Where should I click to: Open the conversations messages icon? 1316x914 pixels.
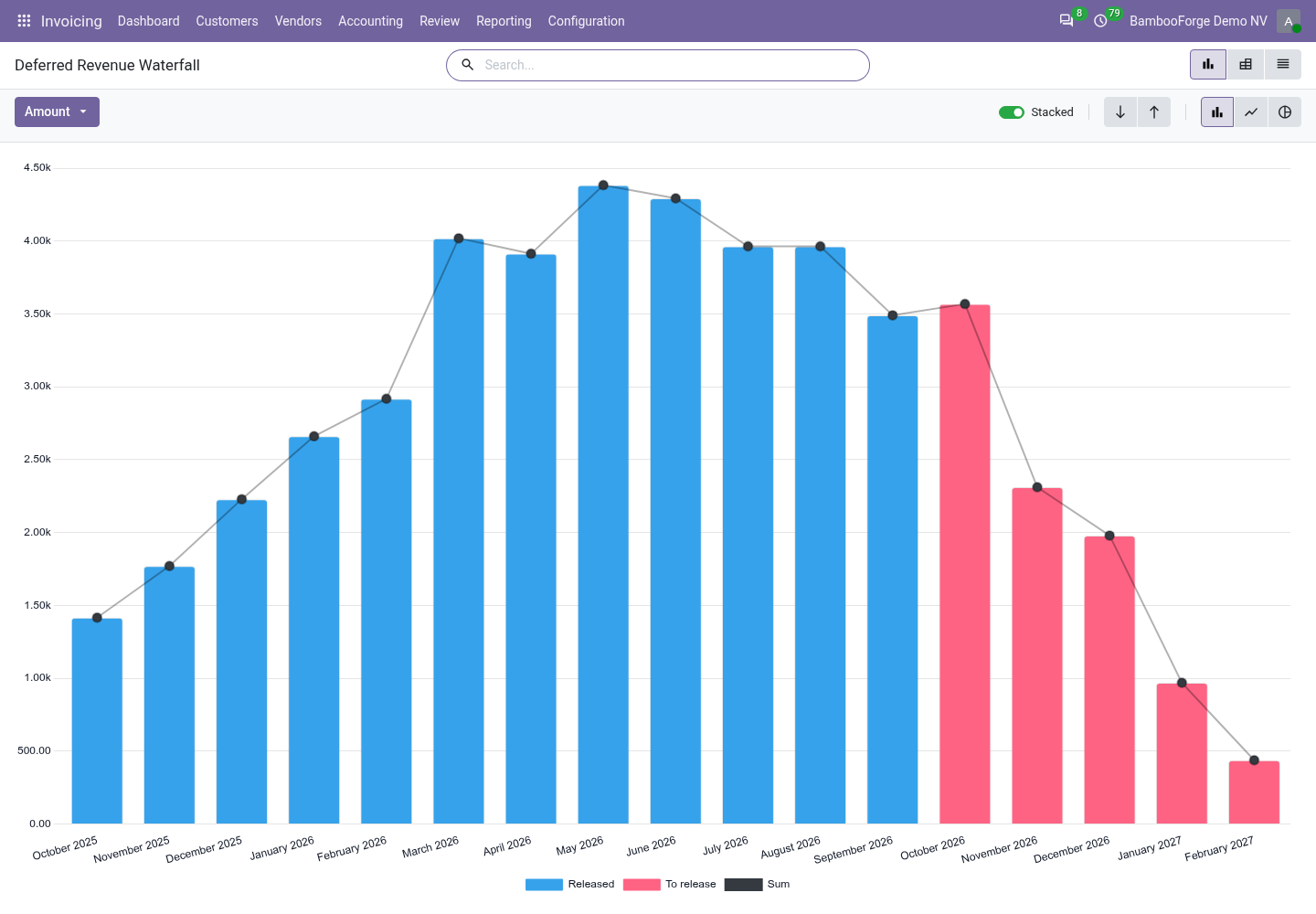[x=1067, y=21]
